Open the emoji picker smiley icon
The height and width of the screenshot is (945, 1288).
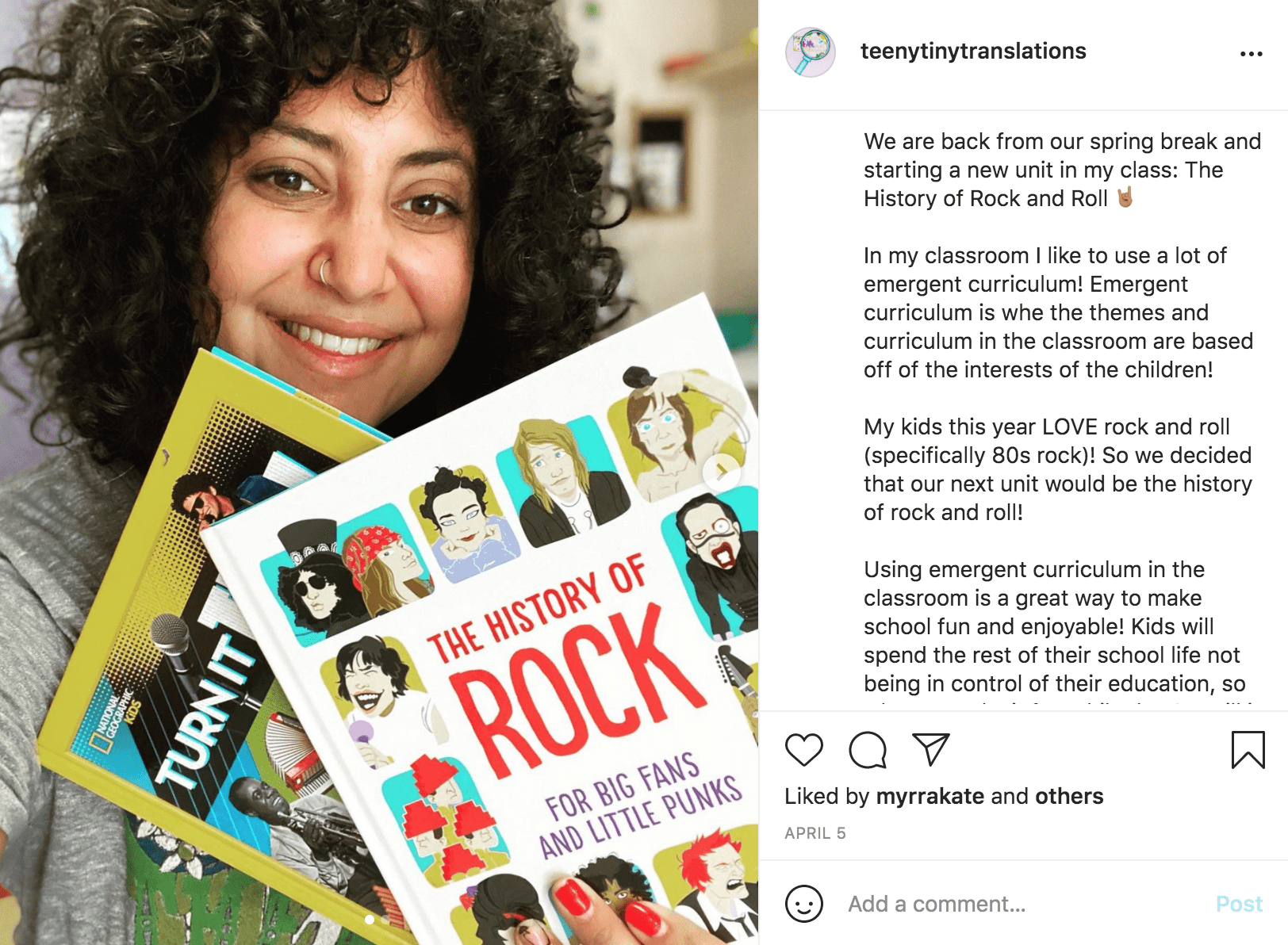[x=803, y=904]
